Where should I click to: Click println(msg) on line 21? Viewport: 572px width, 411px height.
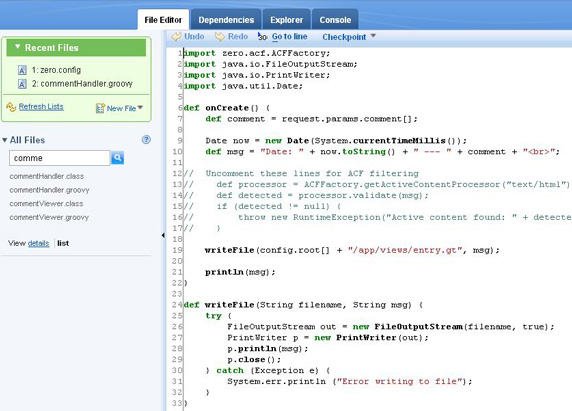point(240,272)
